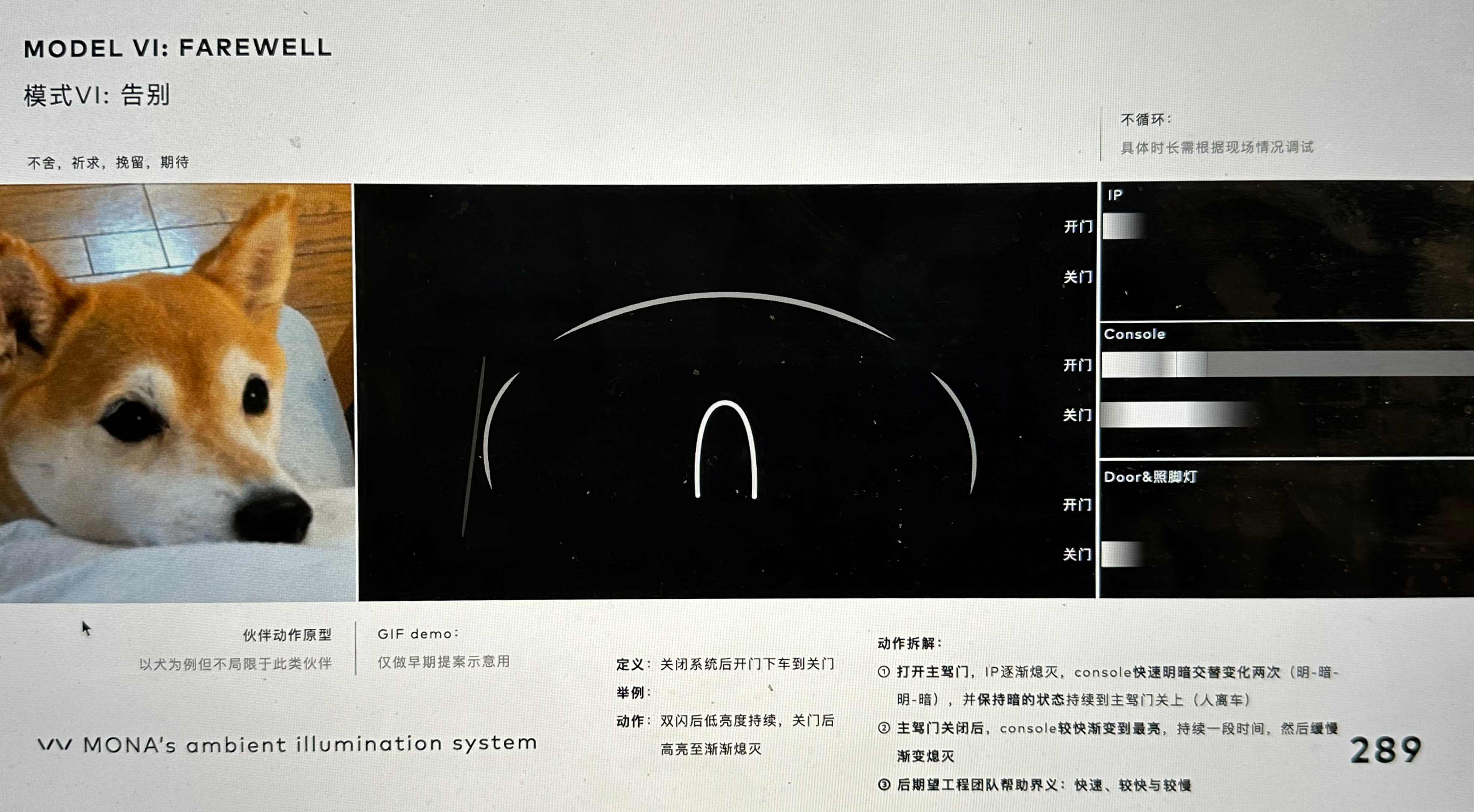Click the Door 关门 gradient bar
The image size is (1474, 812).
pyautogui.click(x=1121, y=554)
